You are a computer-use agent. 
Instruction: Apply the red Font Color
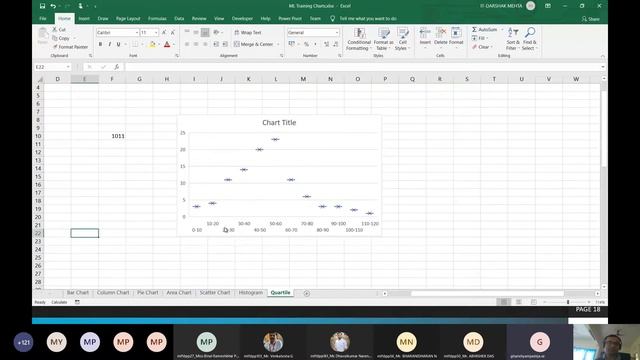(x=167, y=44)
